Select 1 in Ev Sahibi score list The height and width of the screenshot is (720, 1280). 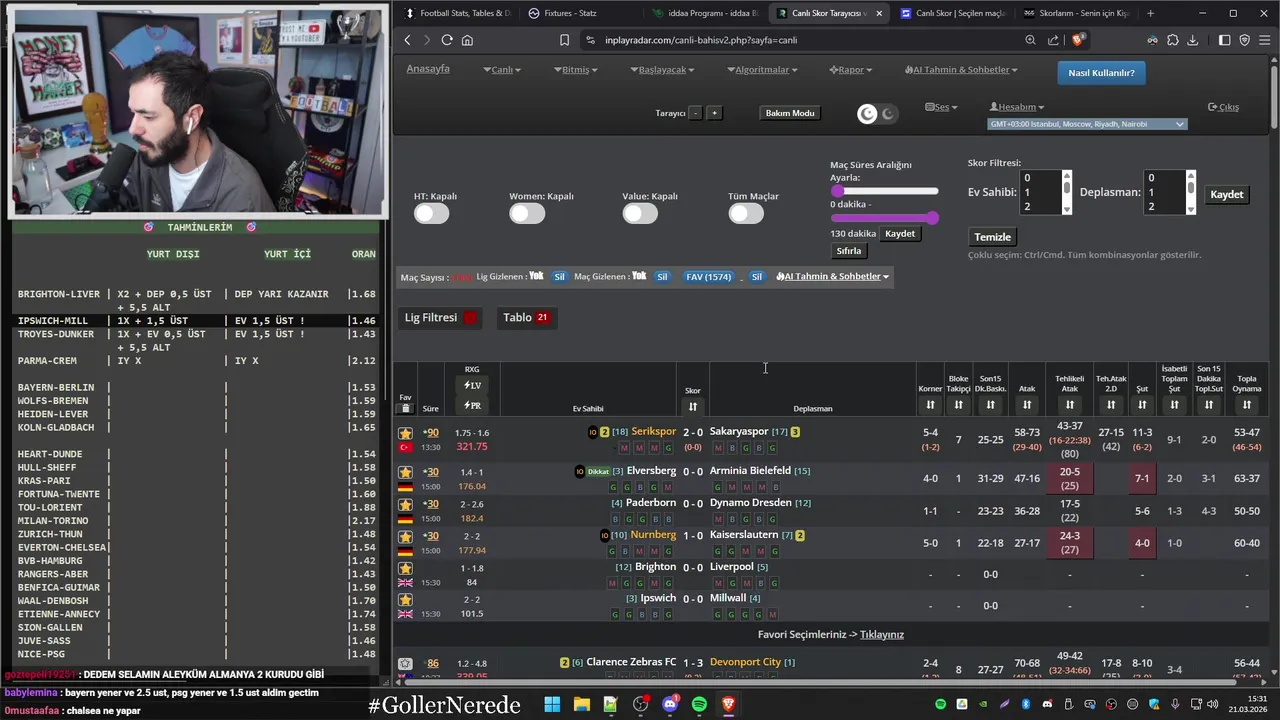[1040, 192]
